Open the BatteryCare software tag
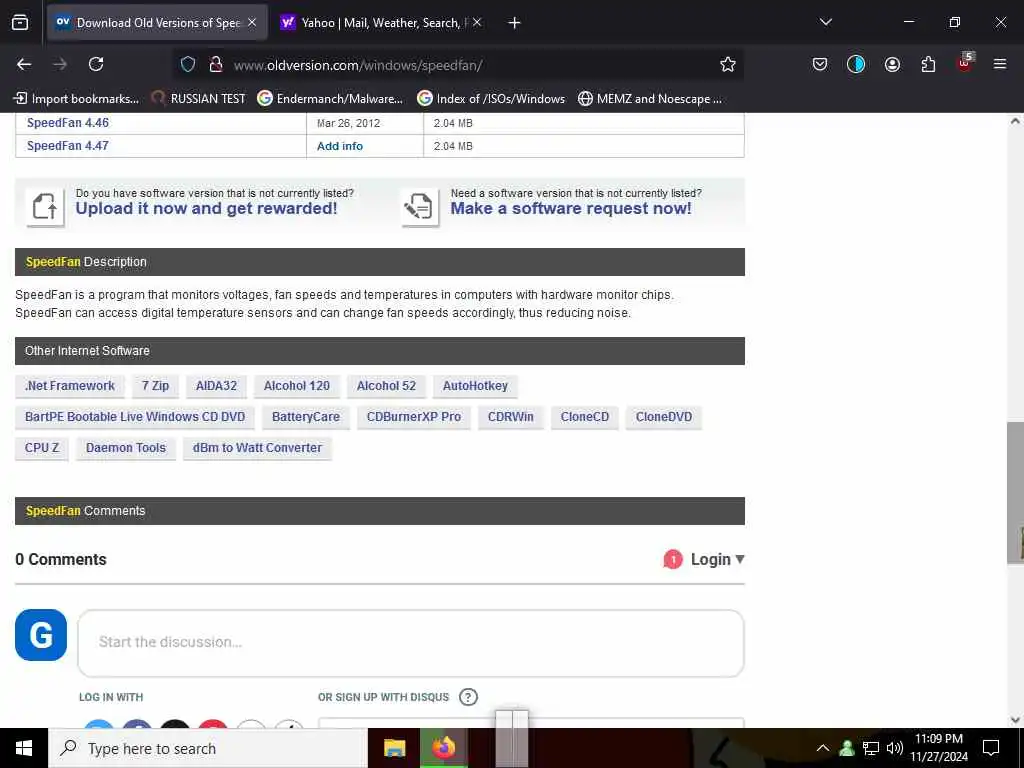The image size is (1024, 768). [x=306, y=417]
